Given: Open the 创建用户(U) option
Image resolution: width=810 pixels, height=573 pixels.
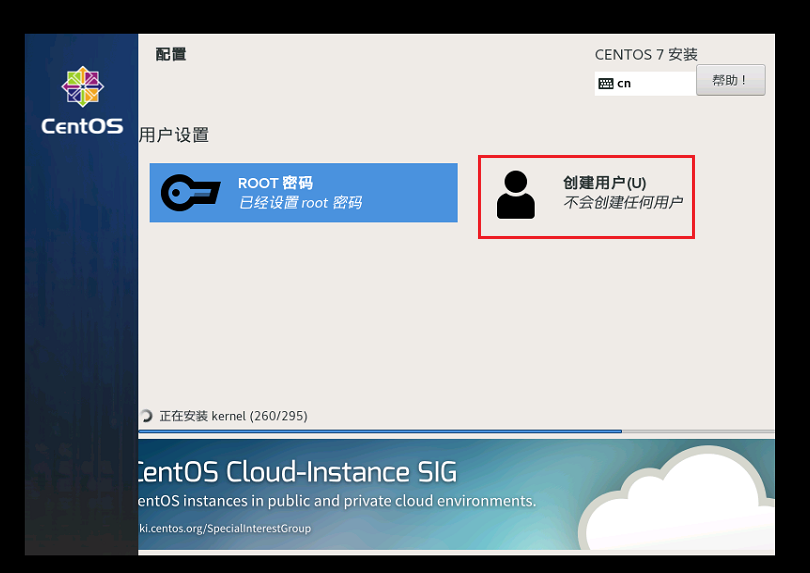Looking at the screenshot, I should tap(586, 197).
